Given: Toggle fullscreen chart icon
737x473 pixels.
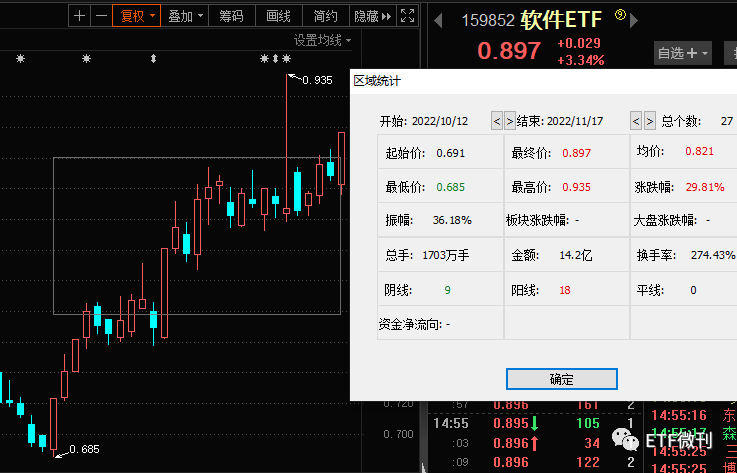Looking at the screenshot, I should coord(408,16).
